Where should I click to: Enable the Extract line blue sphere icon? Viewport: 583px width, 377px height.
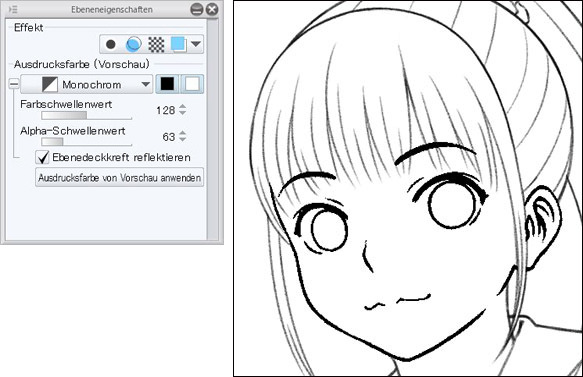tap(133, 44)
